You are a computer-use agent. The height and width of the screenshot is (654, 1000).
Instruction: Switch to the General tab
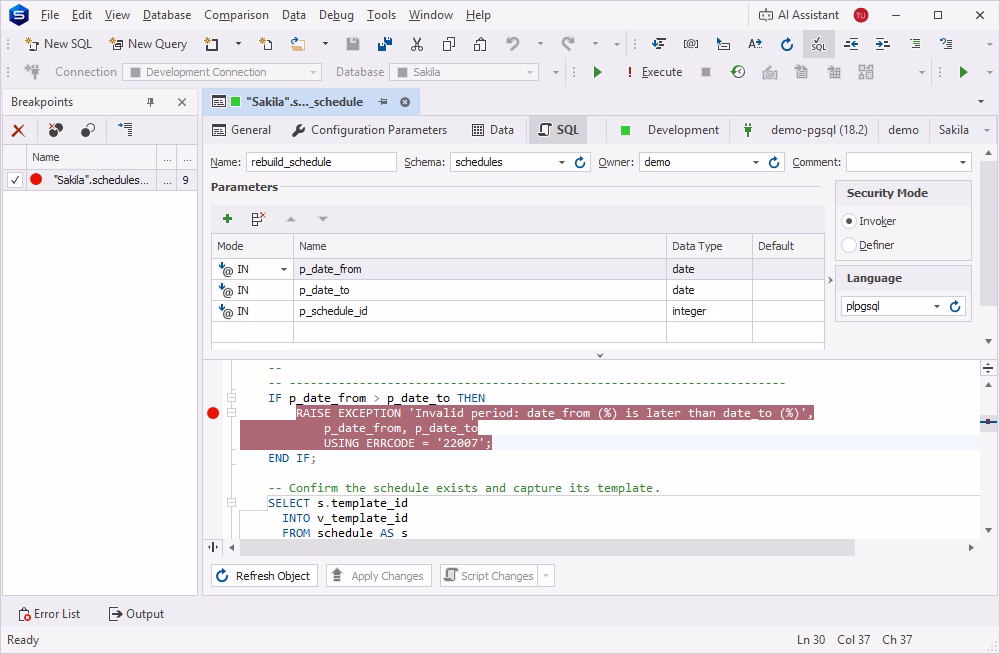[x=241, y=130]
